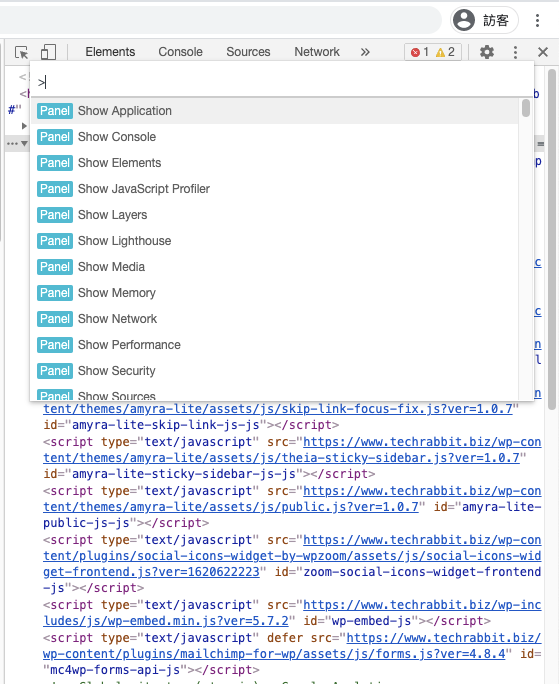Select Show Media command
This screenshot has height=684, width=559.
tap(274, 267)
